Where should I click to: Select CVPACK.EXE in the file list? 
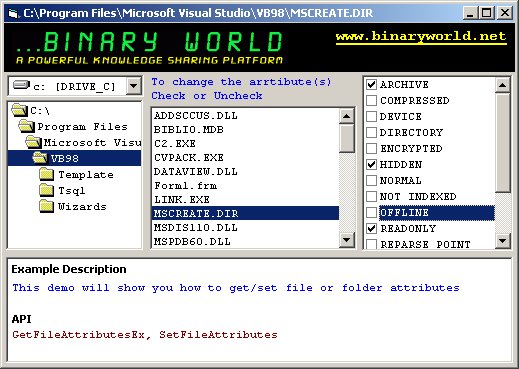pyautogui.click(x=245, y=158)
